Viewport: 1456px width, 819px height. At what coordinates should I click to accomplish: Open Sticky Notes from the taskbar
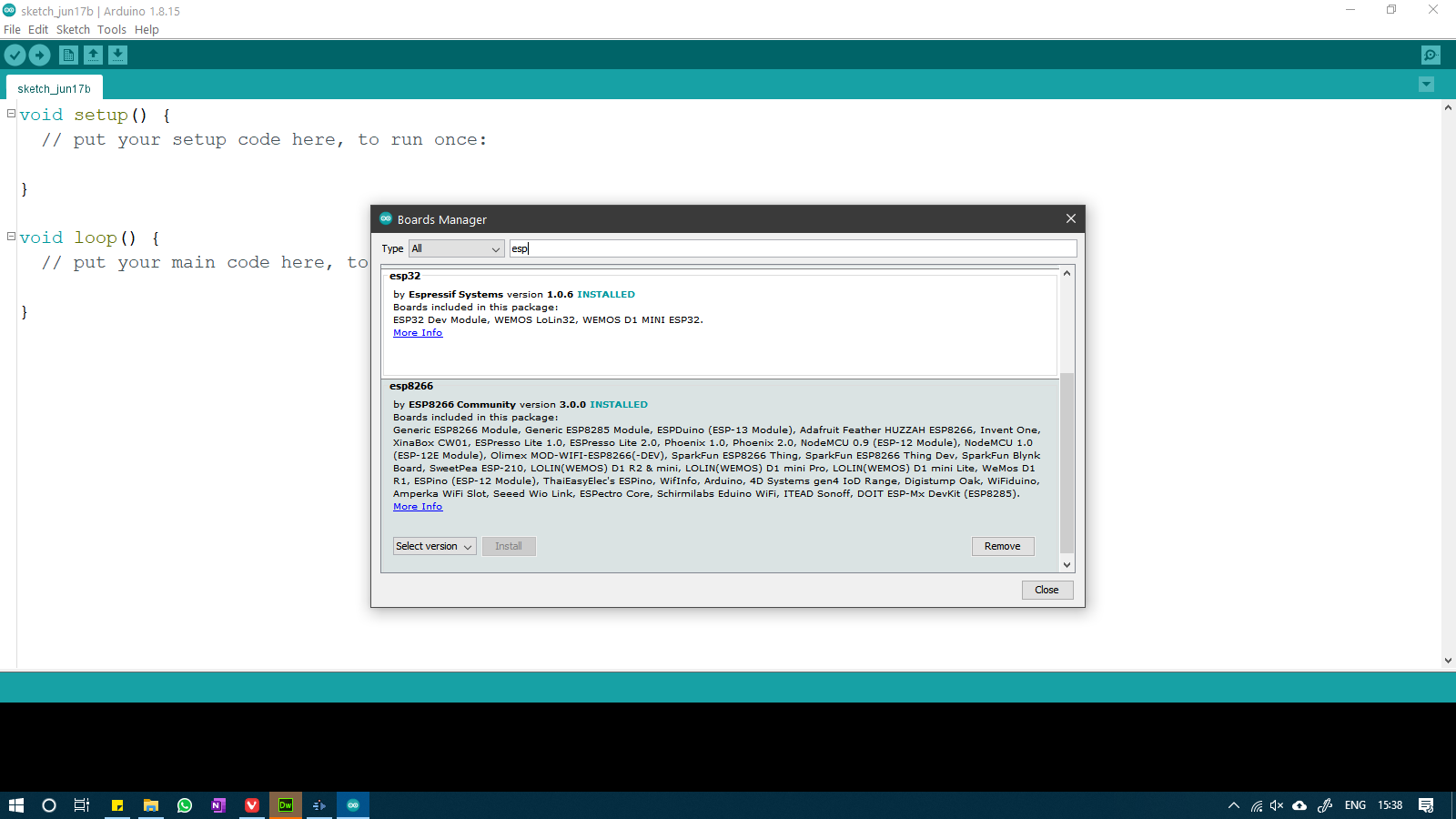coord(117,805)
